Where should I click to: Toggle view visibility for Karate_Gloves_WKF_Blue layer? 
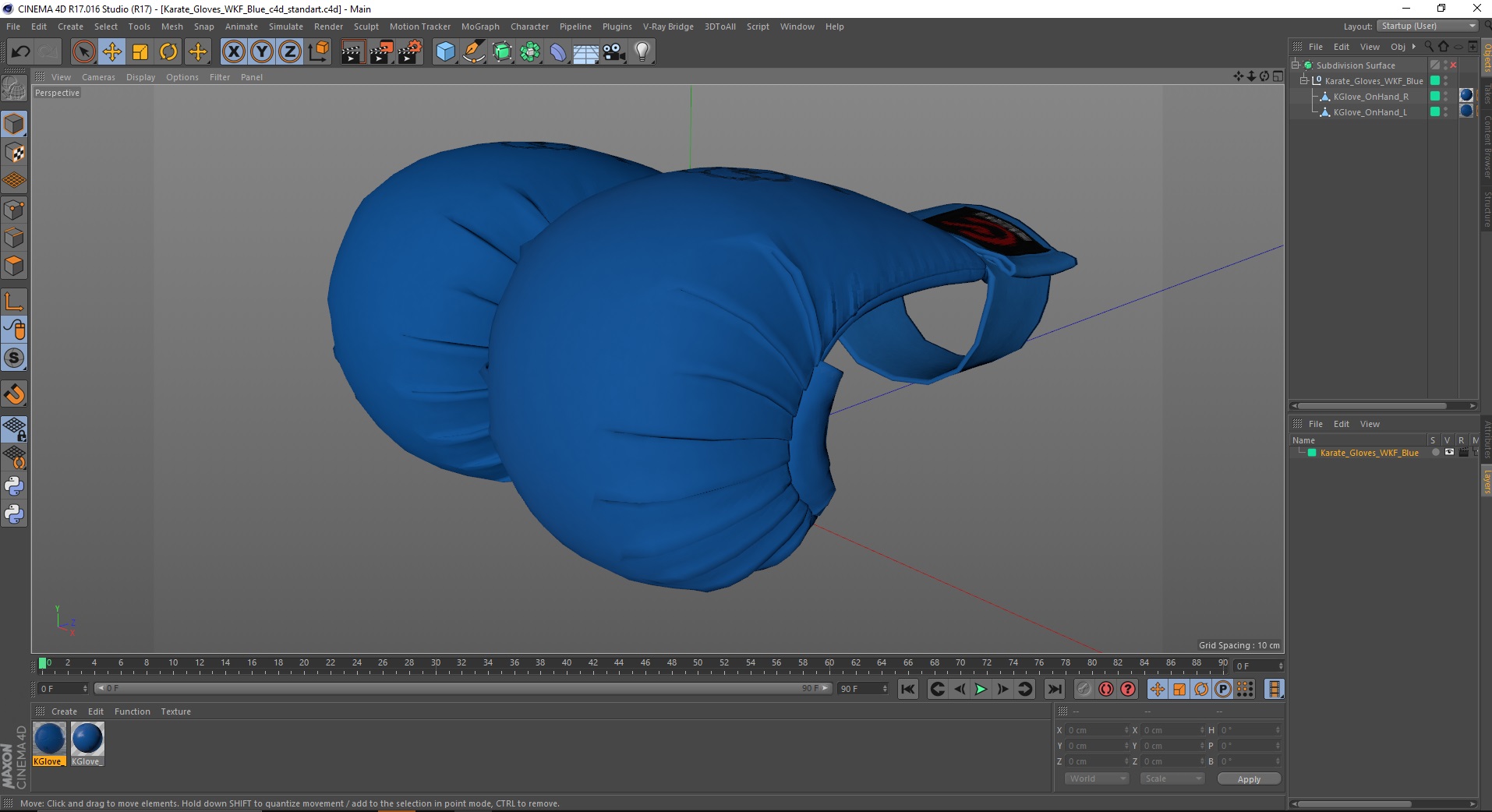coord(1449,453)
